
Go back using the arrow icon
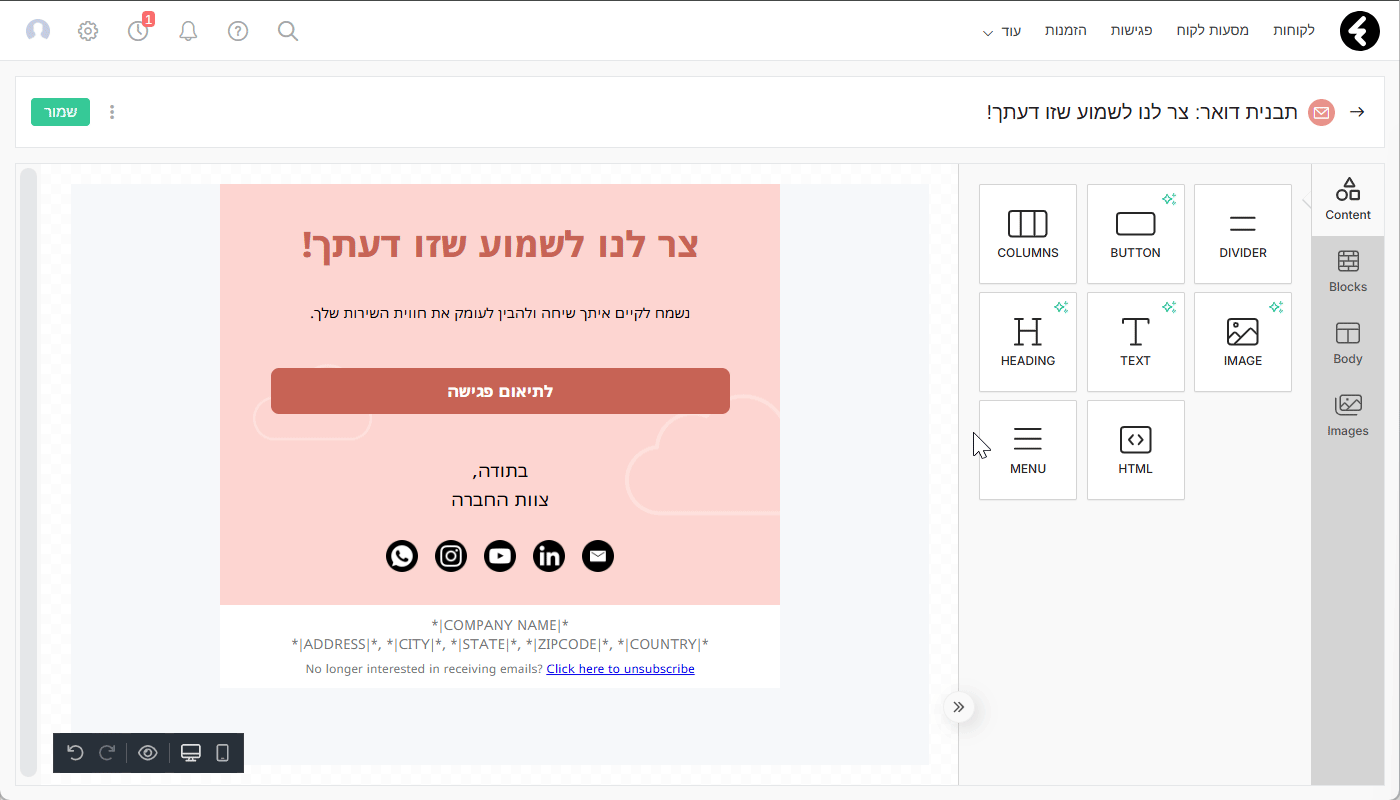1357,112
